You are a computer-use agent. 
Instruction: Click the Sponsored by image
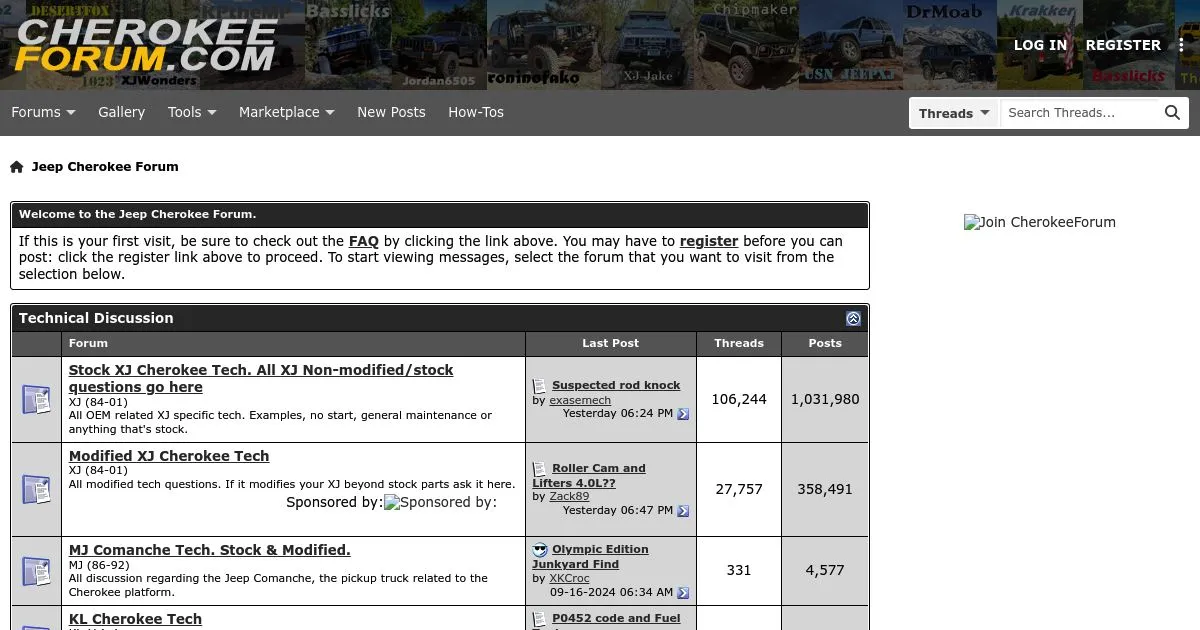pos(440,502)
